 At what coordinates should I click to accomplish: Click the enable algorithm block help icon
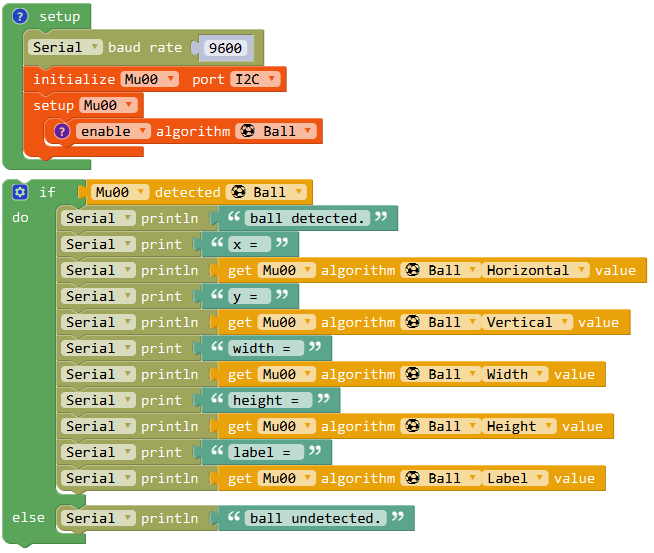62,131
